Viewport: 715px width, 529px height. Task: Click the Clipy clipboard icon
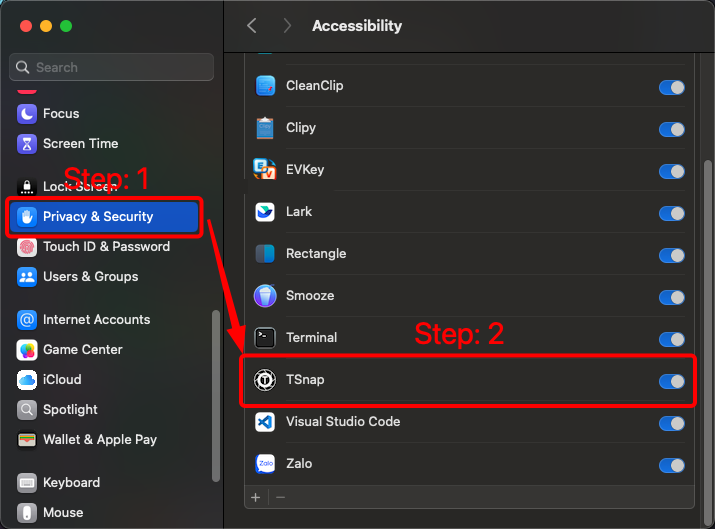click(x=265, y=128)
